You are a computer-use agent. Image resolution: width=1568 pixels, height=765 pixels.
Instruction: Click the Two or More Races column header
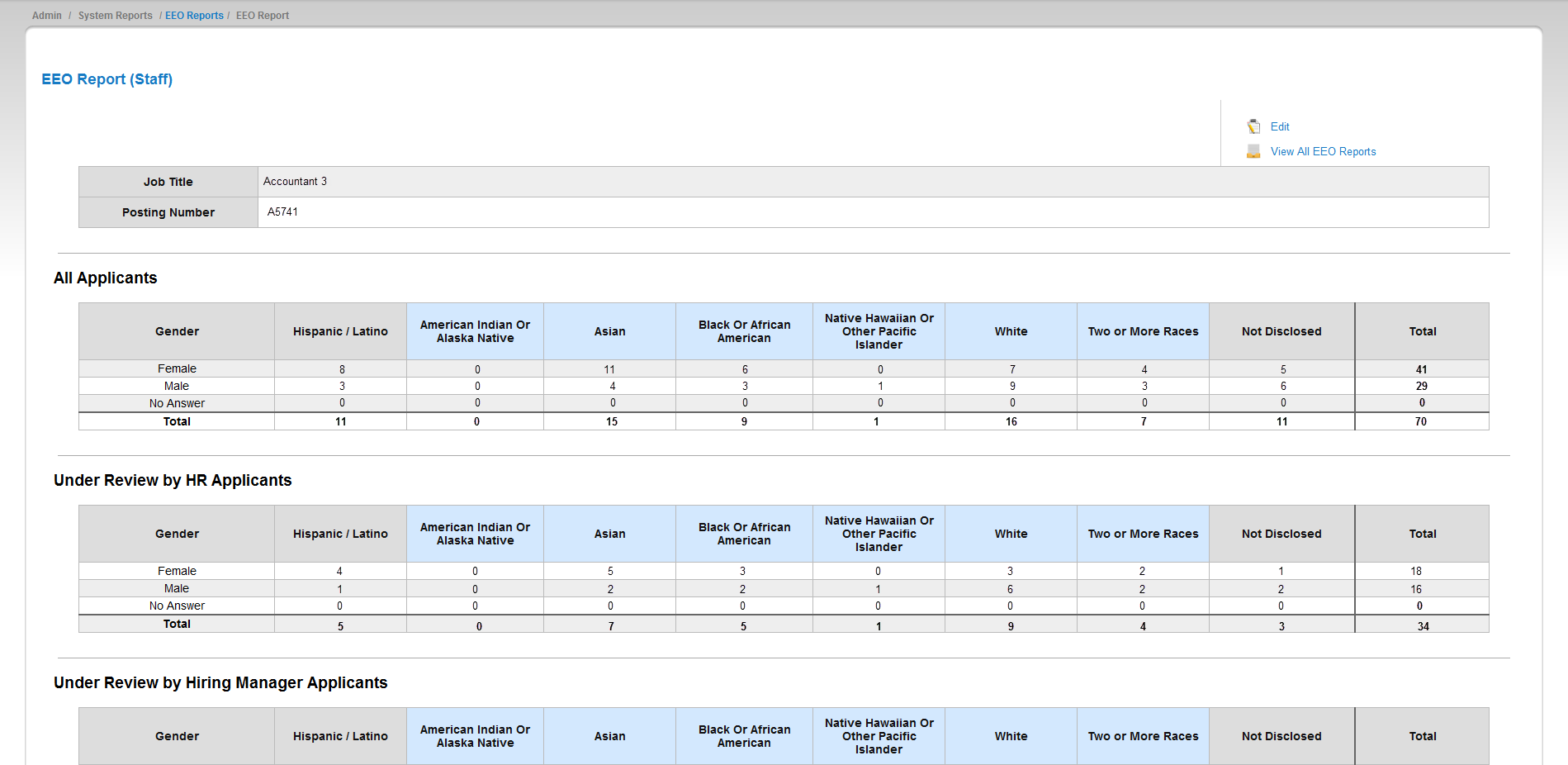point(1143,331)
